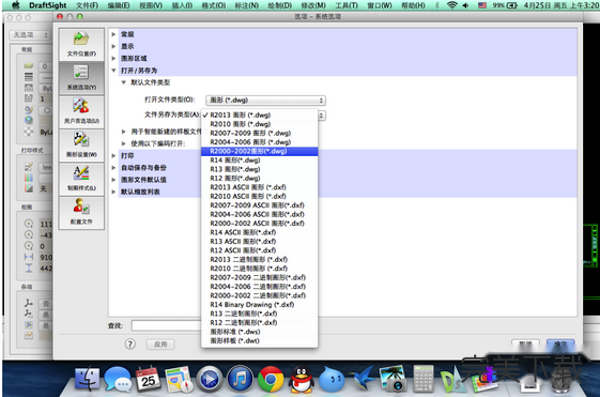Expand the 图形区域 section
Viewport: 600px width, 397px height.
point(114,58)
